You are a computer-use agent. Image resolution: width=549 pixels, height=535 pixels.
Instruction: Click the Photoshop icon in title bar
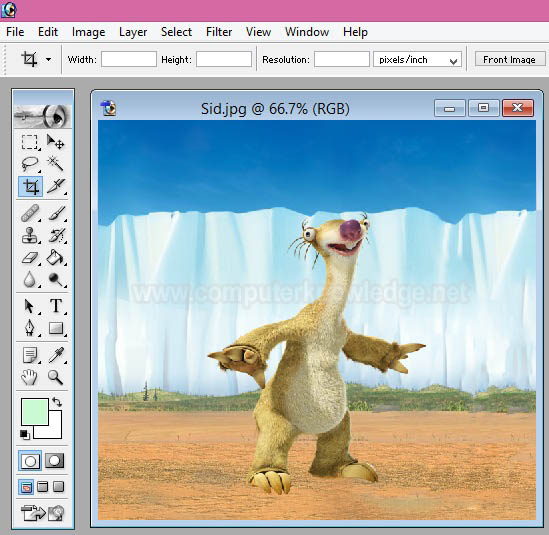[8, 10]
